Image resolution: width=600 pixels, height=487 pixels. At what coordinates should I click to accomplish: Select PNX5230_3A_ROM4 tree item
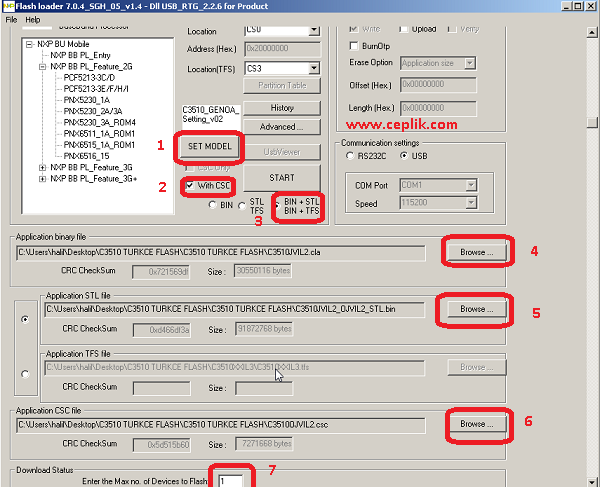(x=99, y=122)
